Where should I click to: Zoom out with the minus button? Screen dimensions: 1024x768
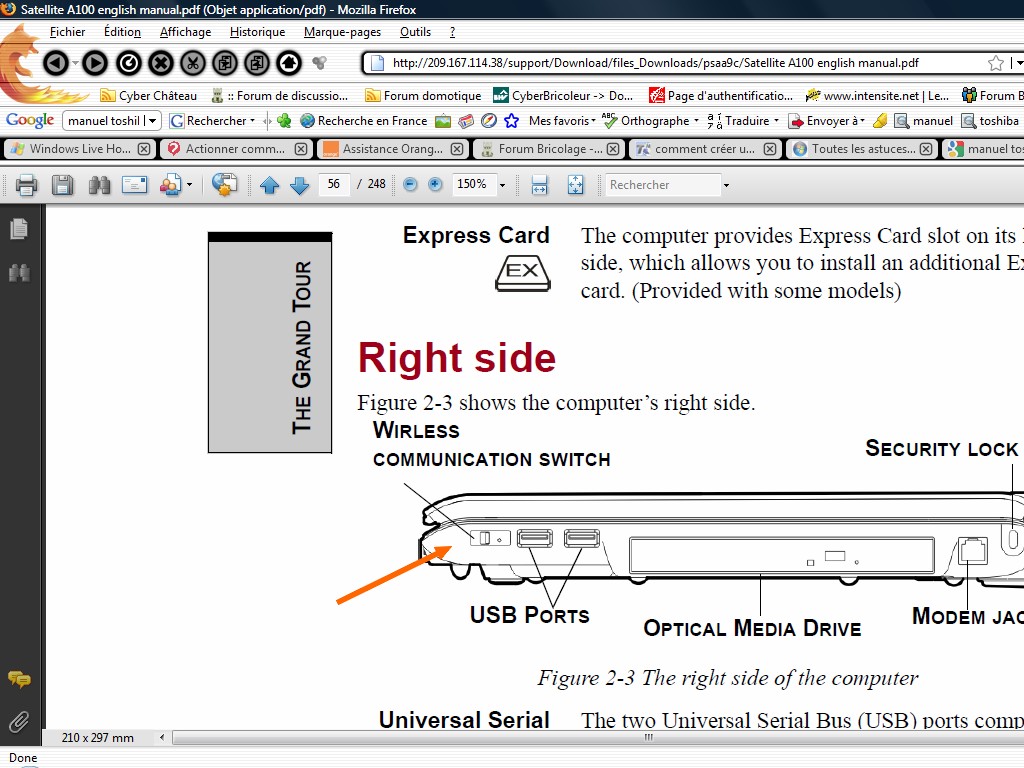point(410,185)
